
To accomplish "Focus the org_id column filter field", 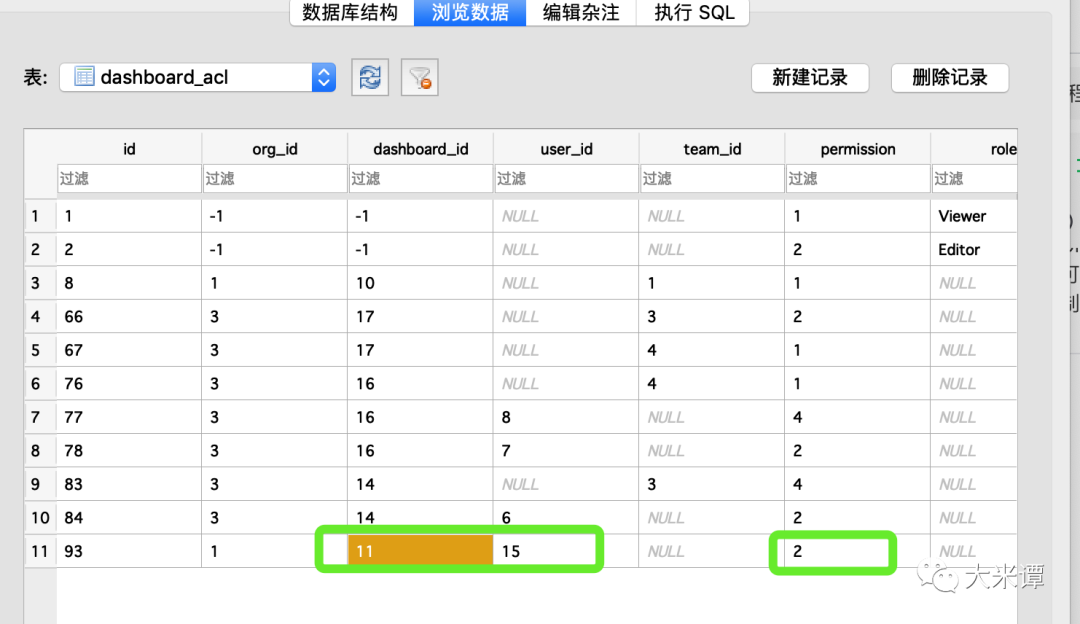I will [x=275, y=178].
